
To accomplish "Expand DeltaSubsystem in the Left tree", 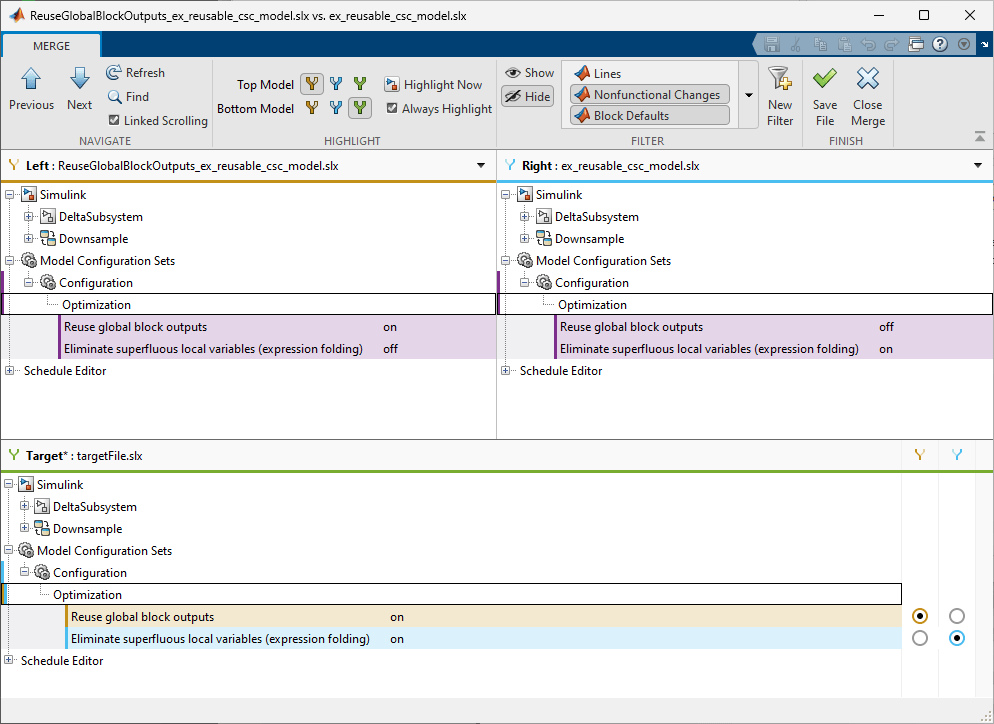I will [29, 217].
